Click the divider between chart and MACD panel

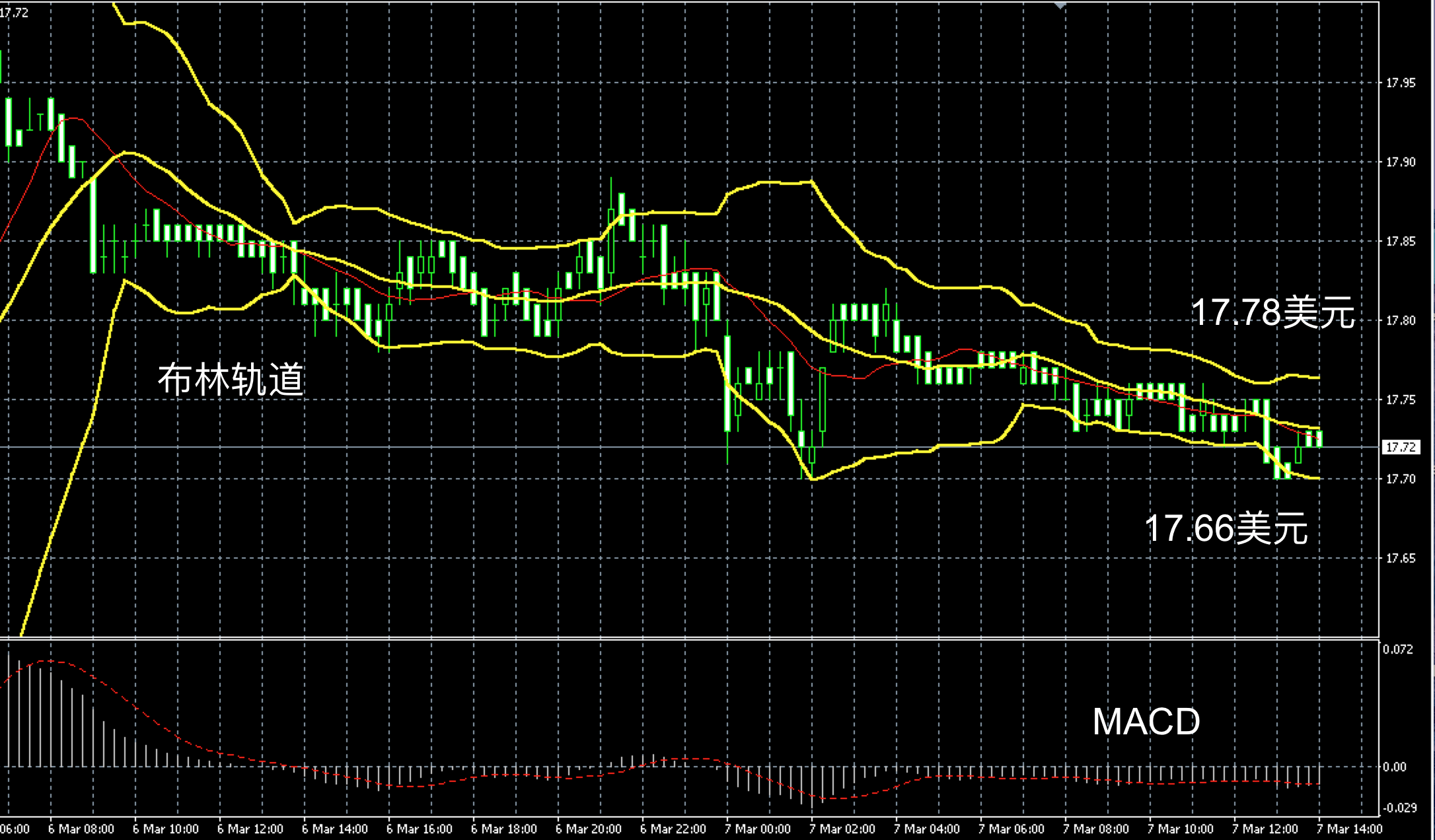[661, 638]
